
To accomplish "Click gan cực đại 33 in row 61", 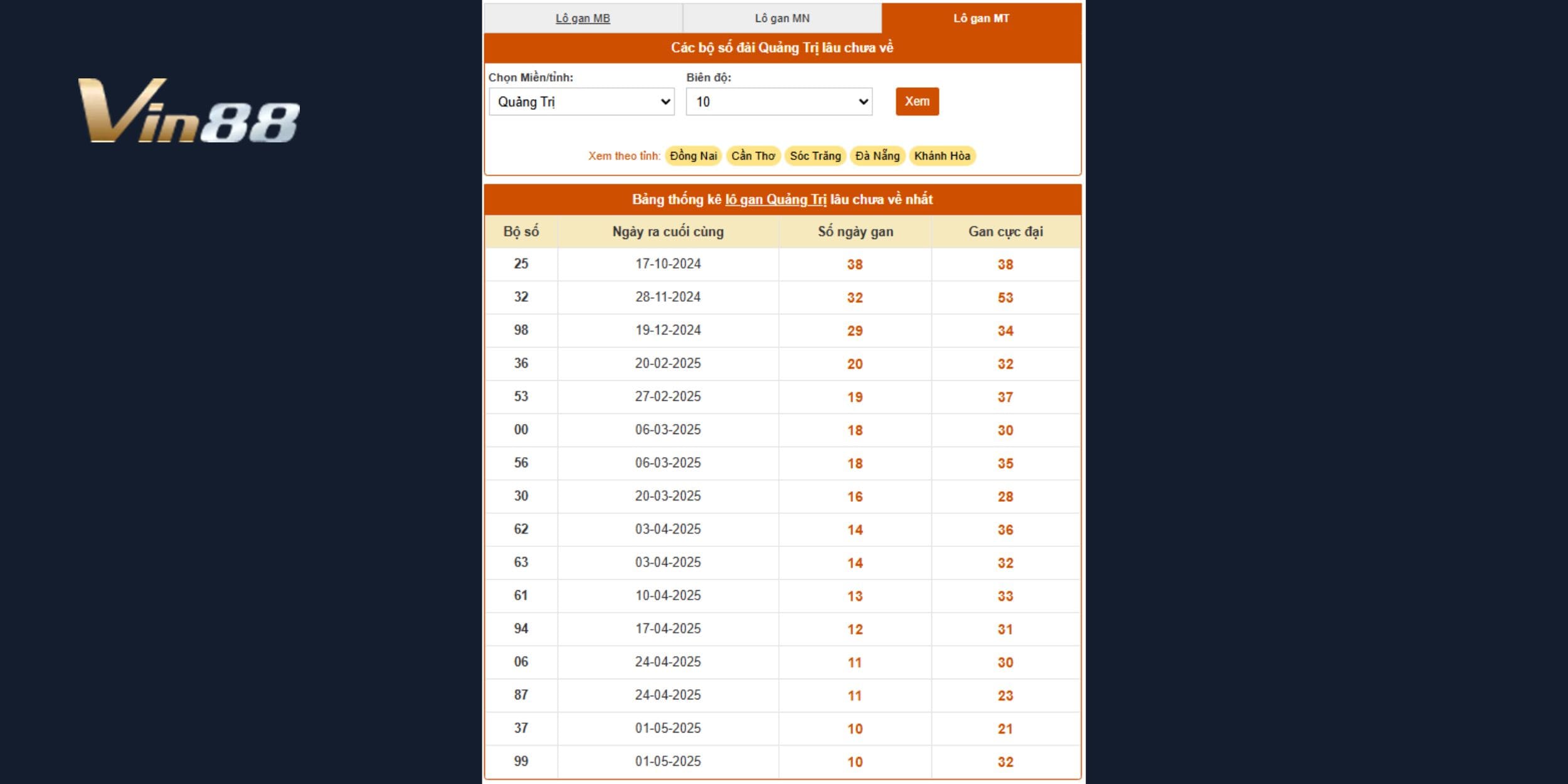I will (x=1005, y=596).
